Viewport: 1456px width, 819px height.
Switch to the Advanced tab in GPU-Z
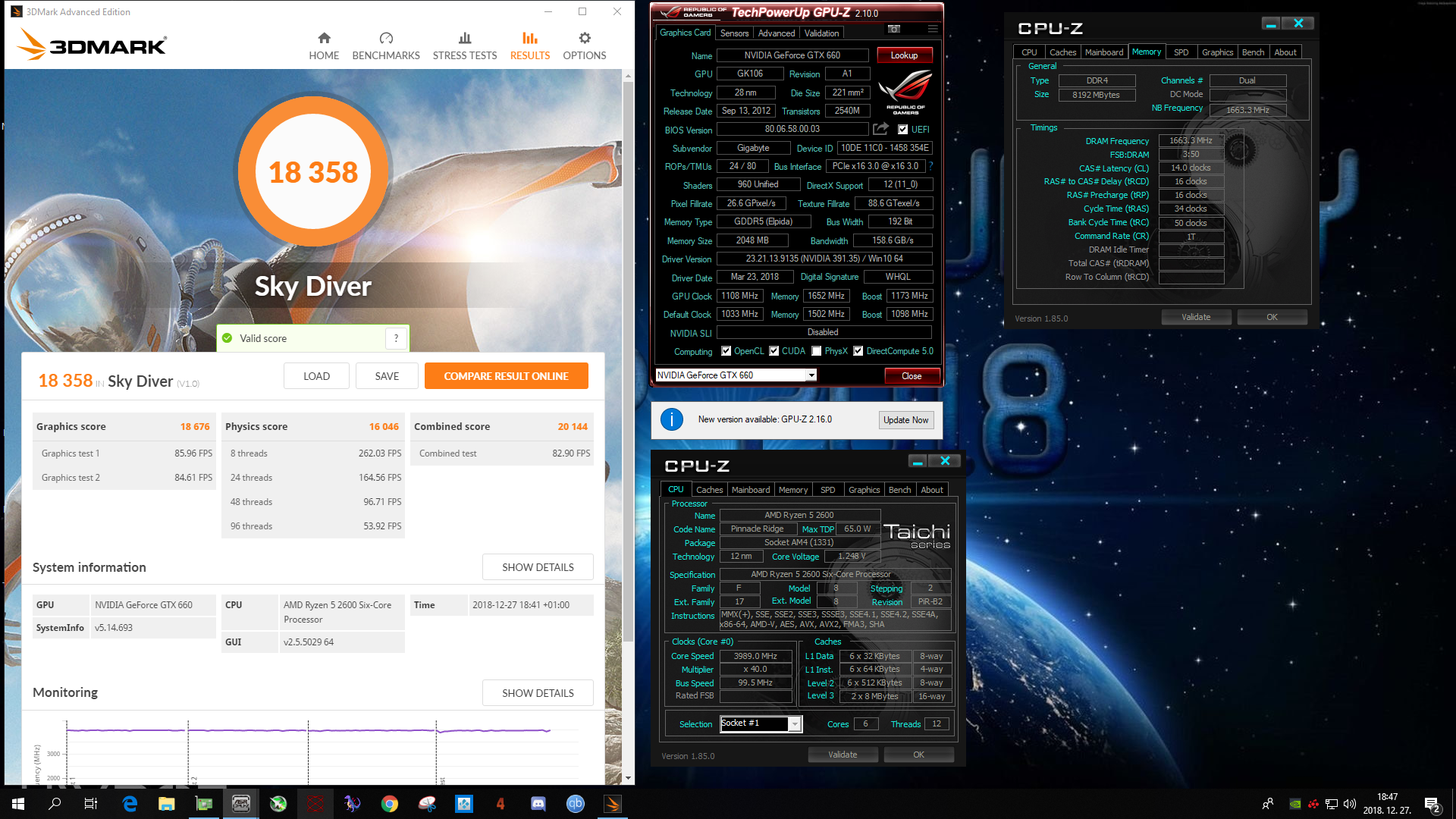[x=777, y=33]
